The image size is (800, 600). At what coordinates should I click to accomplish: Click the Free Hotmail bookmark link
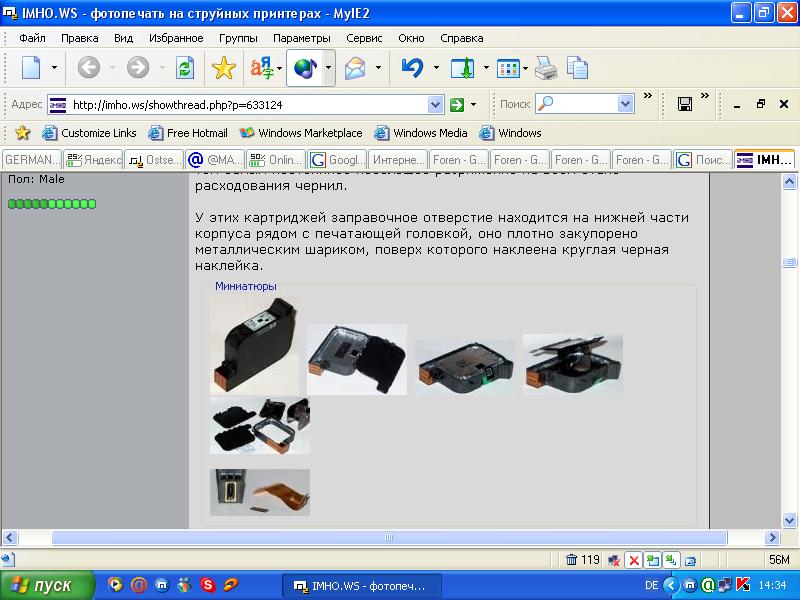[x=188, y=133]
